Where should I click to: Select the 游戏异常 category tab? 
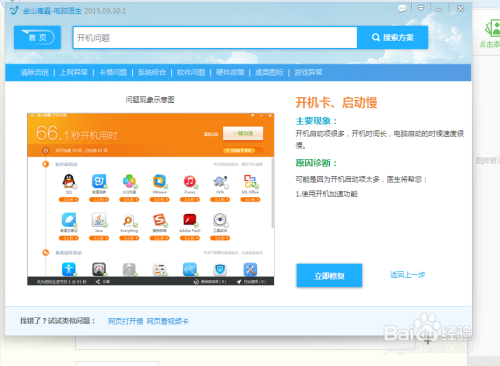308,72
